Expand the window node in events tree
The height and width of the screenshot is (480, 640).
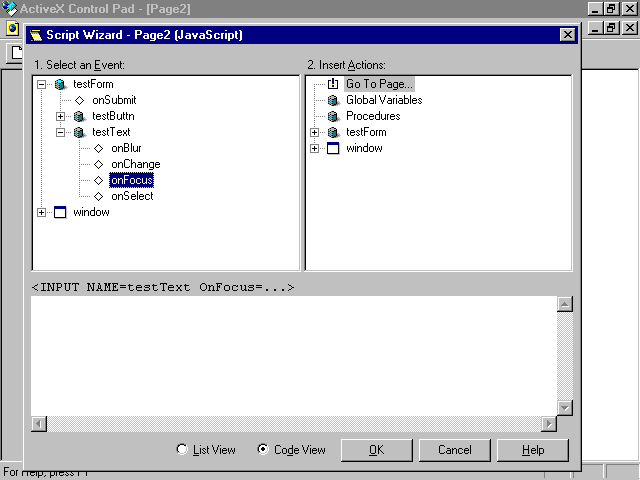42,212
